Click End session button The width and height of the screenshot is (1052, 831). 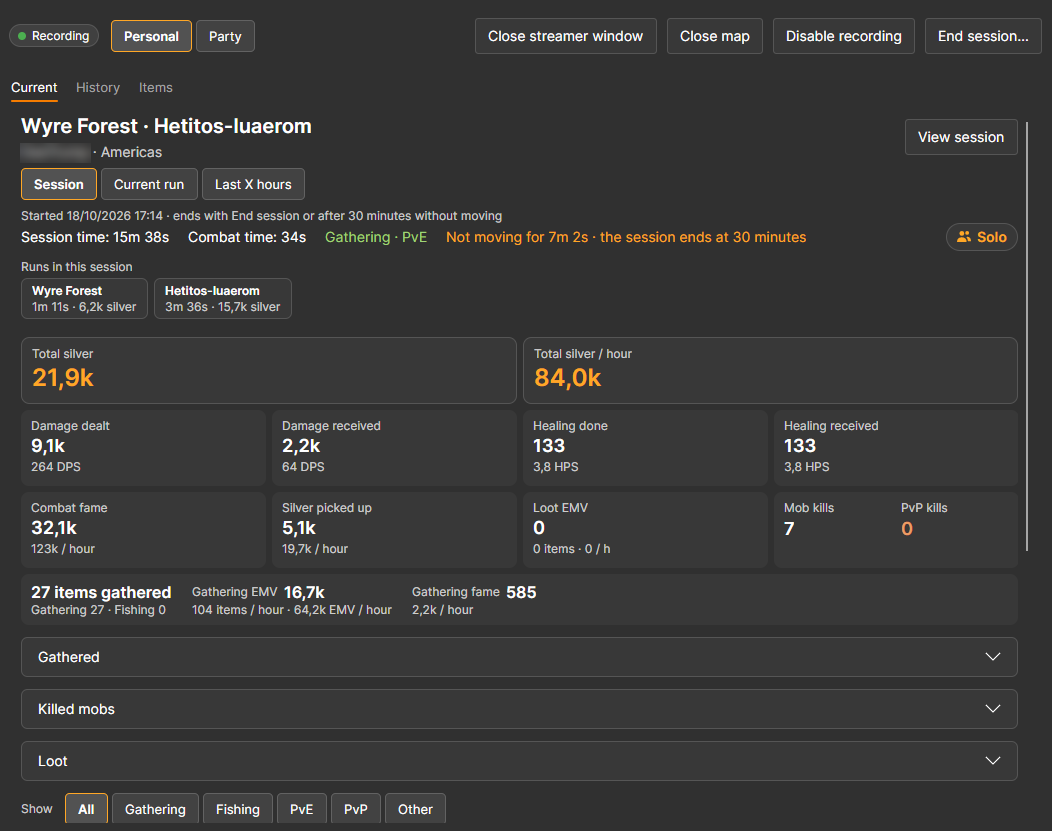(983, 36)
